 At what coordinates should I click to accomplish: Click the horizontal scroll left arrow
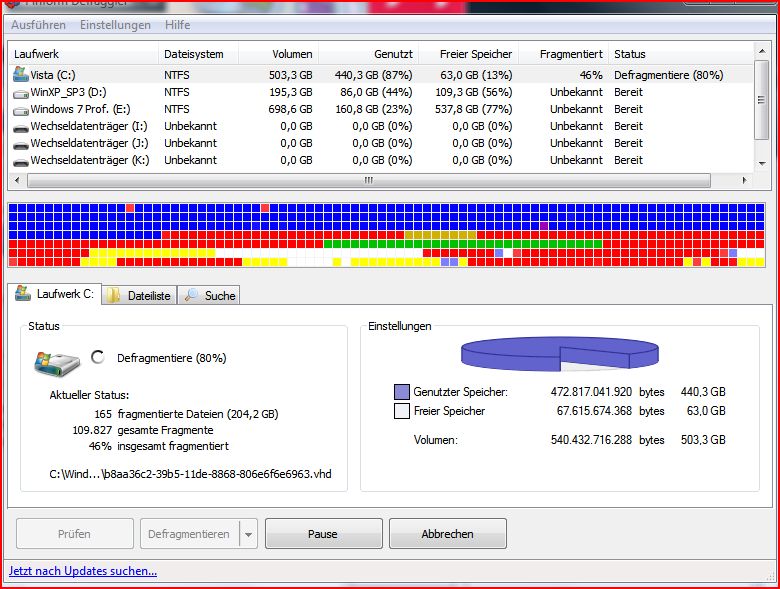(x=17, y=180)
